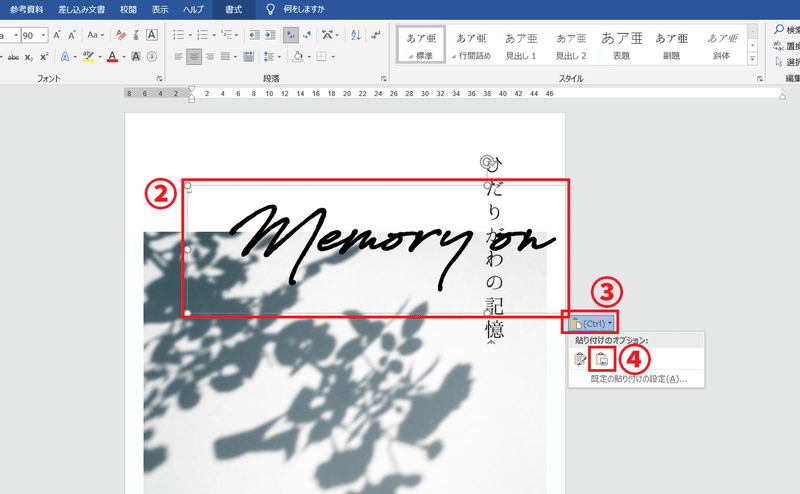Set right-to-left text direction

(307, 35)
